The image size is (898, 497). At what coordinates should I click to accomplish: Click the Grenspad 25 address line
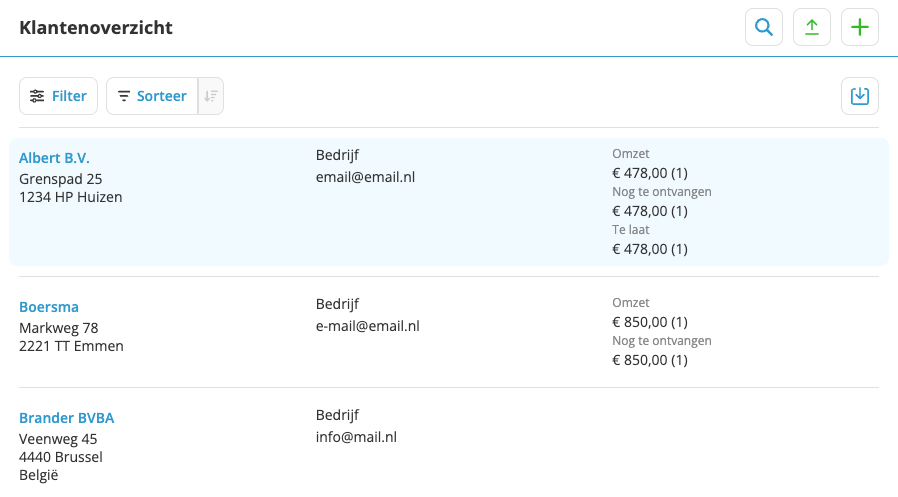pos(61,179)
